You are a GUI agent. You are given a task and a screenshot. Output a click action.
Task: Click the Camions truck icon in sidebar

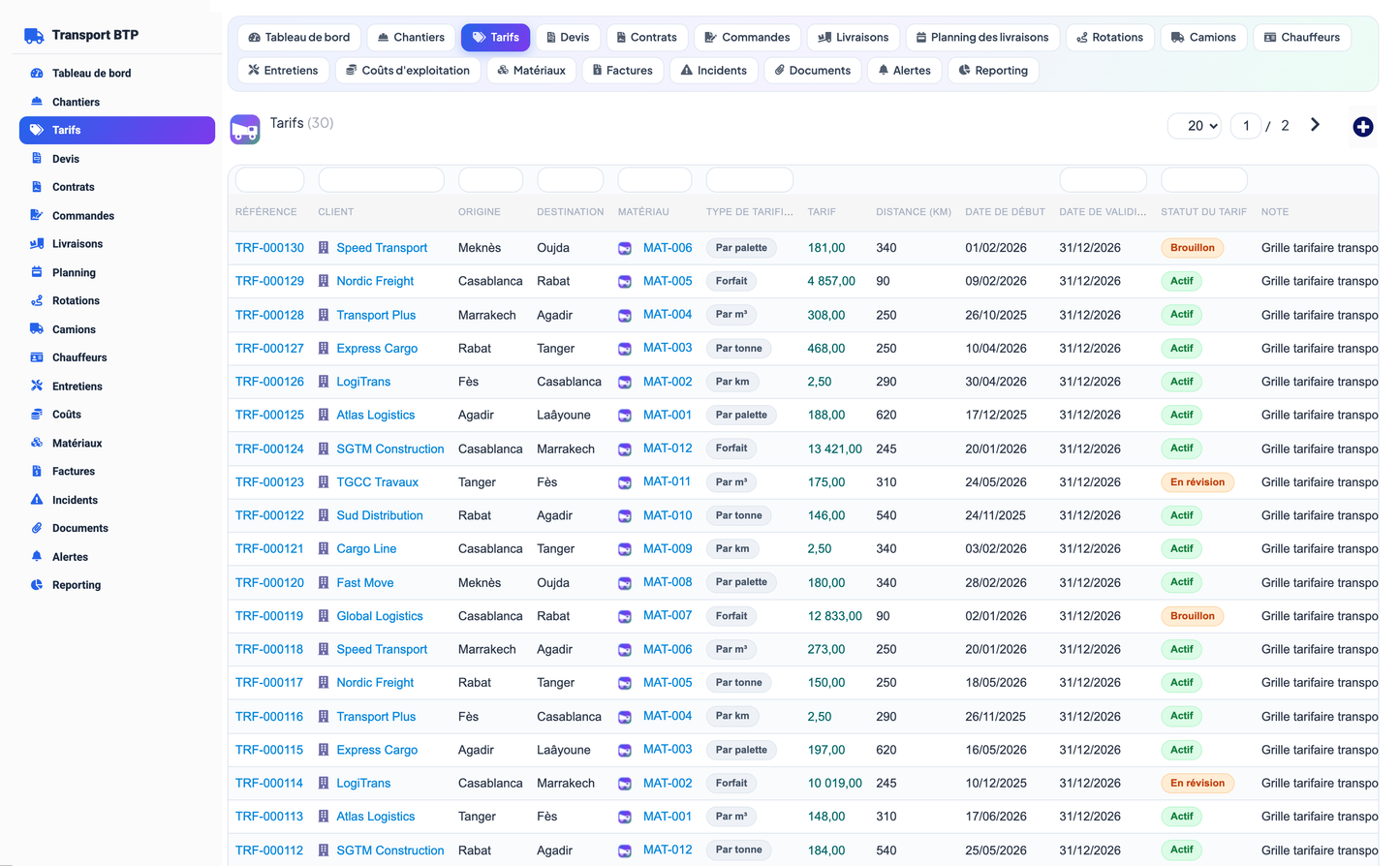(x=37, y=329)
